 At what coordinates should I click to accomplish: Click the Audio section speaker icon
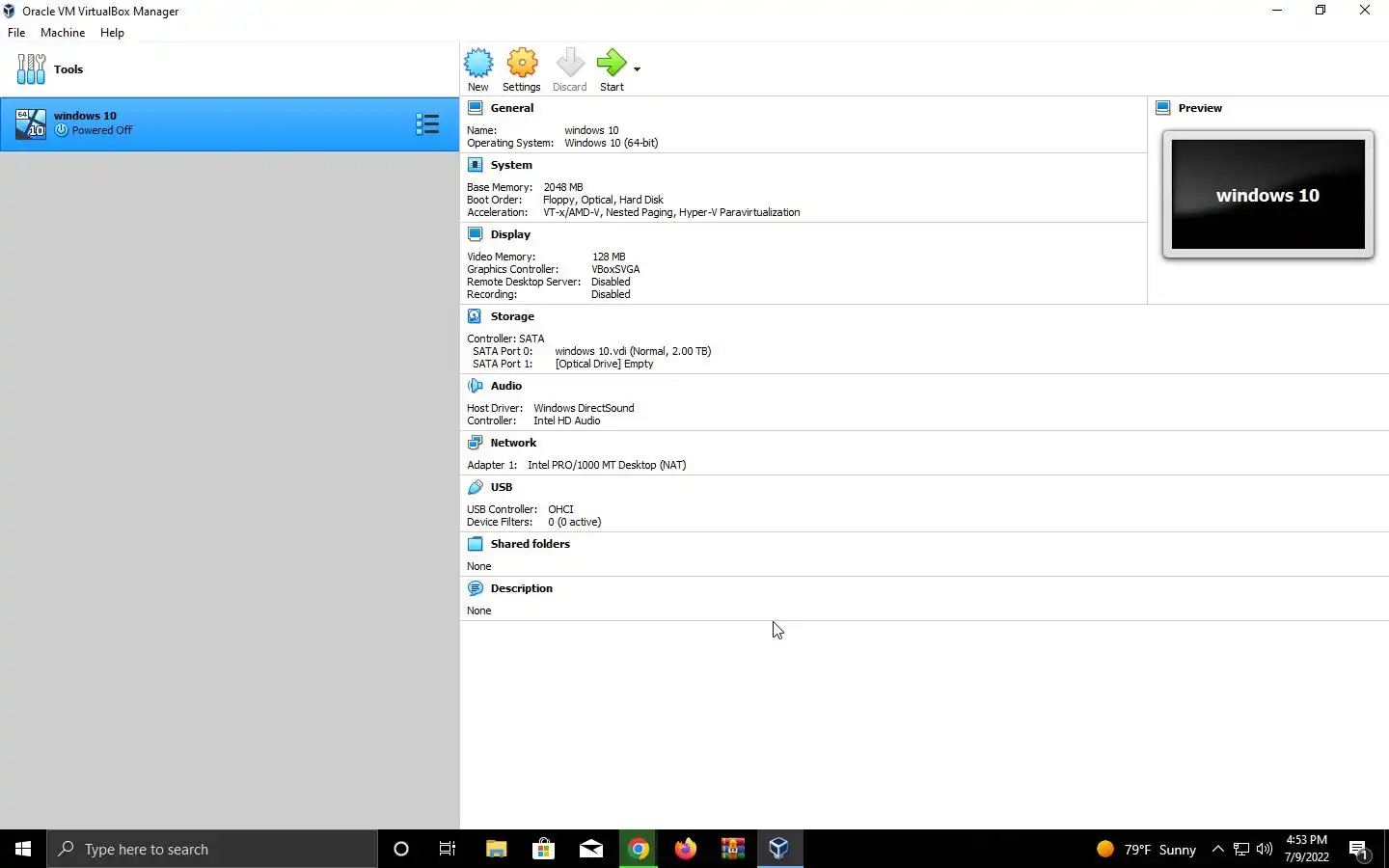pos(476,386)
